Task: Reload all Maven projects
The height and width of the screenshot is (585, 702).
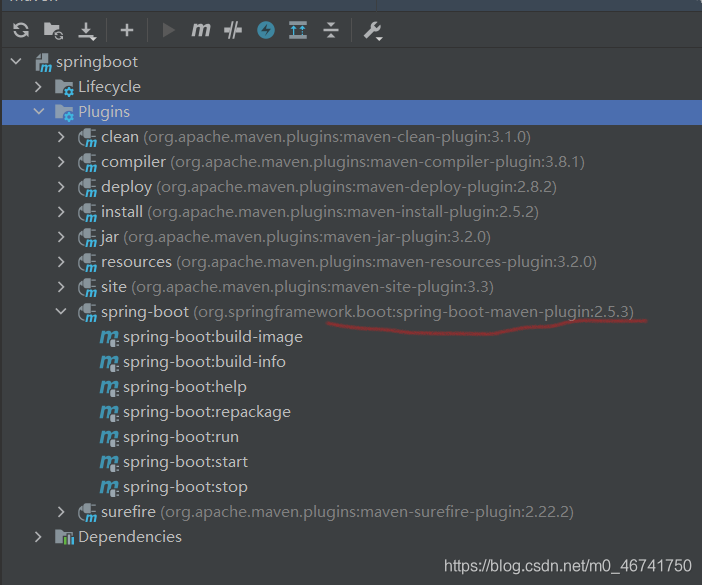Action: point(21,30)
